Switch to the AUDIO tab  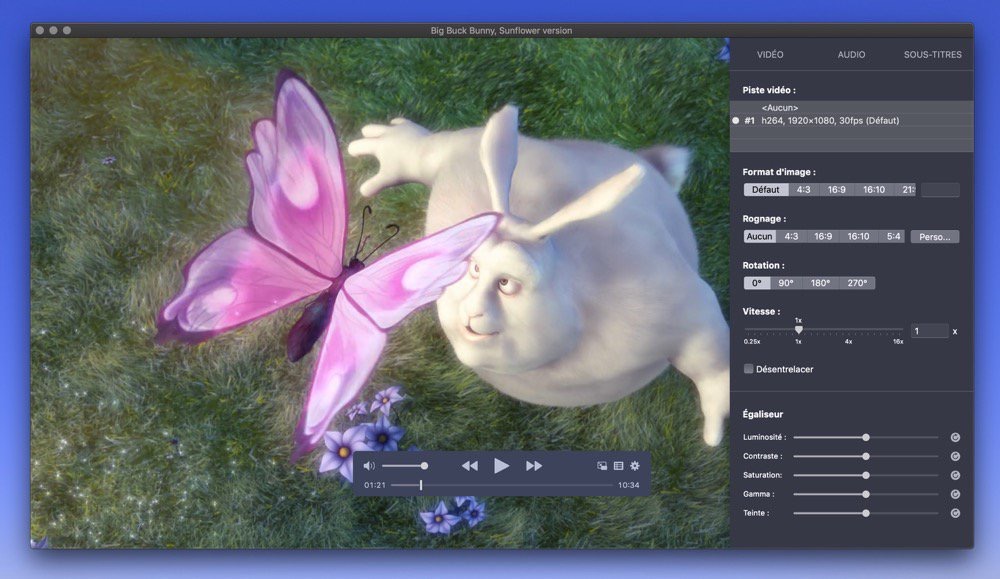click(851, 55)
